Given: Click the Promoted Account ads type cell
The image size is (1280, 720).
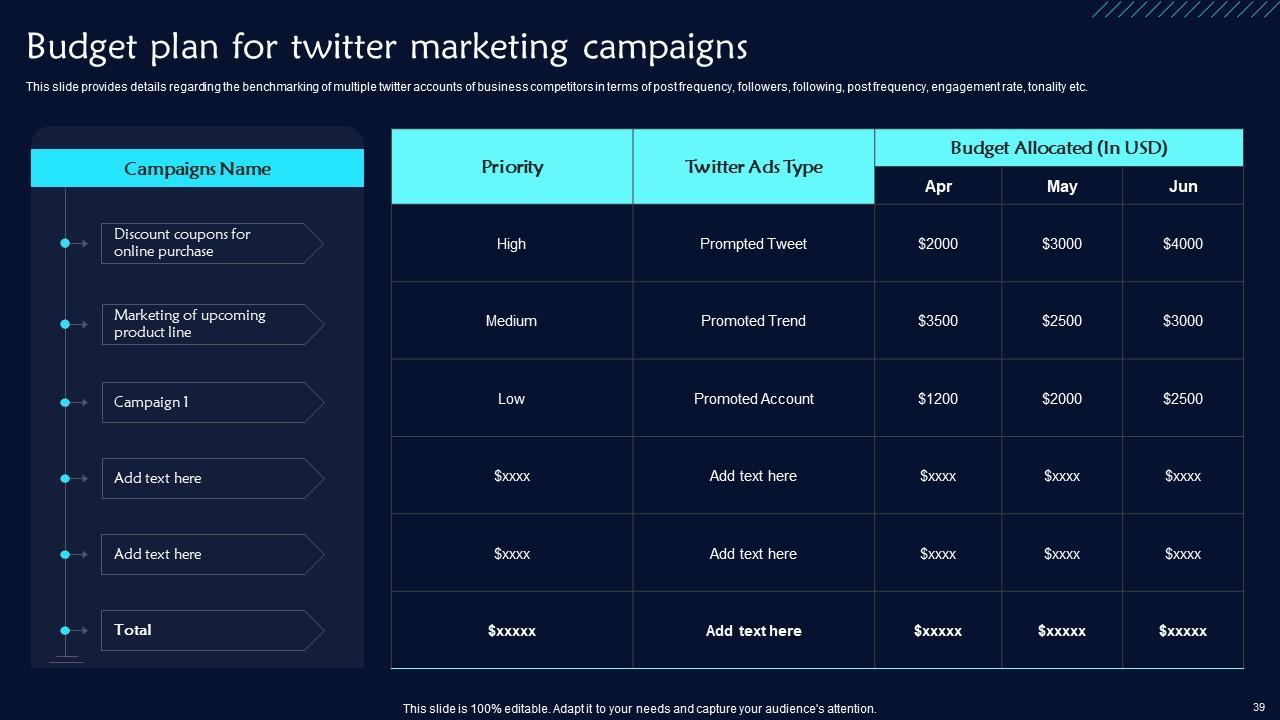Looking at the screenshot, I should click(753, 399).
